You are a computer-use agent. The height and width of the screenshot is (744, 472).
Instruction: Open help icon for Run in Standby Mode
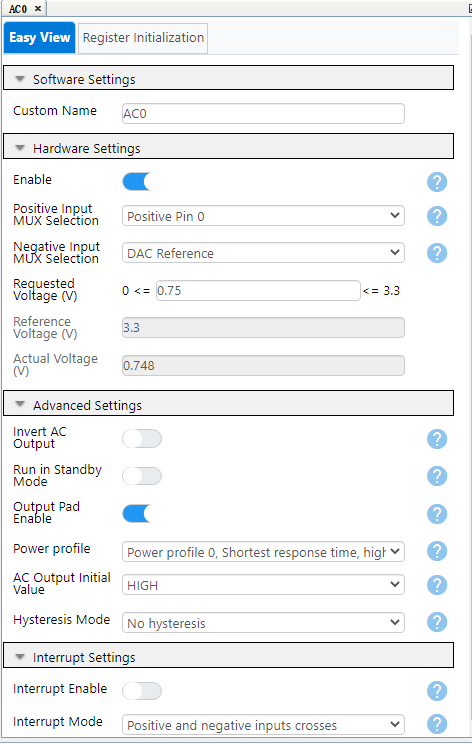[x=437, y=476]
